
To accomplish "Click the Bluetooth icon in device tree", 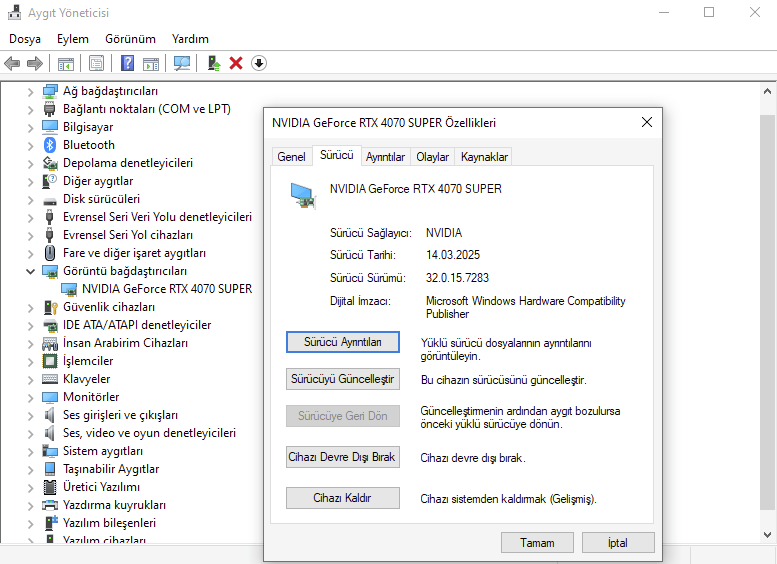I will click(50, 145).
